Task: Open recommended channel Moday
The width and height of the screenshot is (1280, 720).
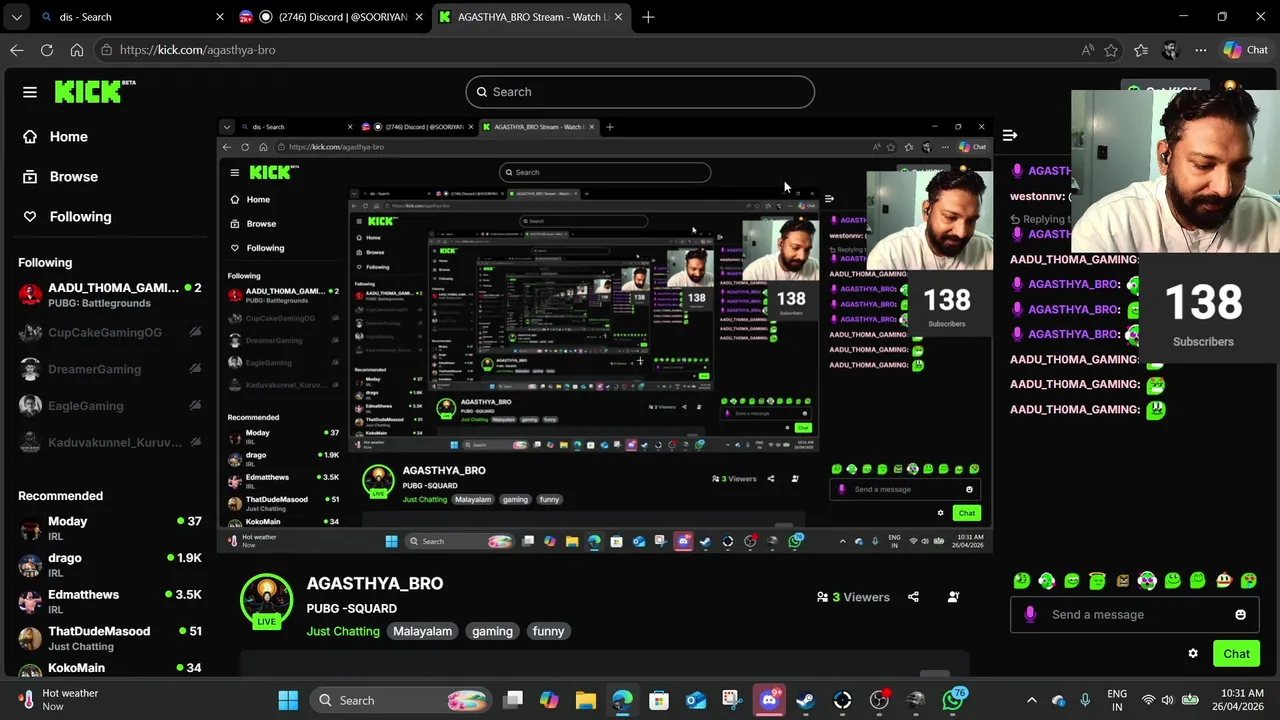Action: pos(110,528)
